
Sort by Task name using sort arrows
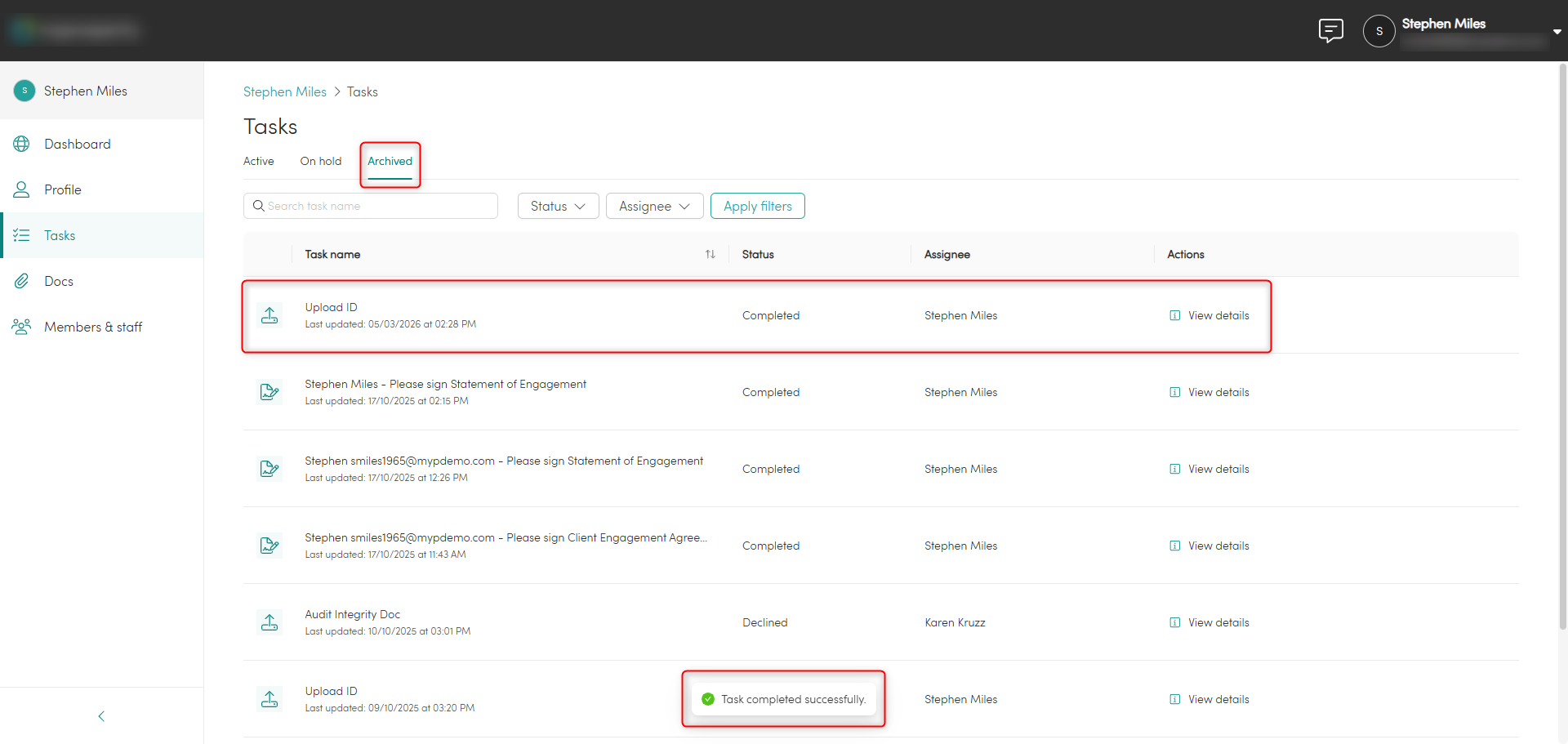710,254
